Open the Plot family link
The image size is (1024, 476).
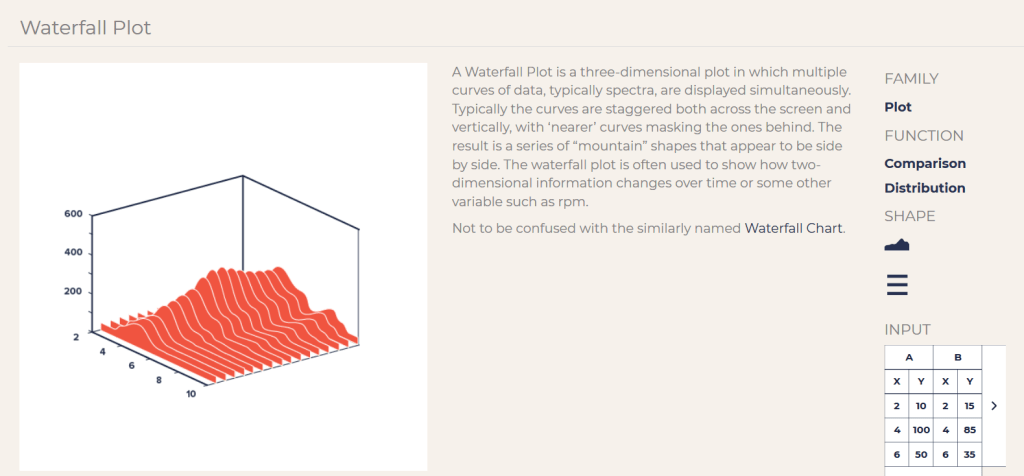click(898, 107)
